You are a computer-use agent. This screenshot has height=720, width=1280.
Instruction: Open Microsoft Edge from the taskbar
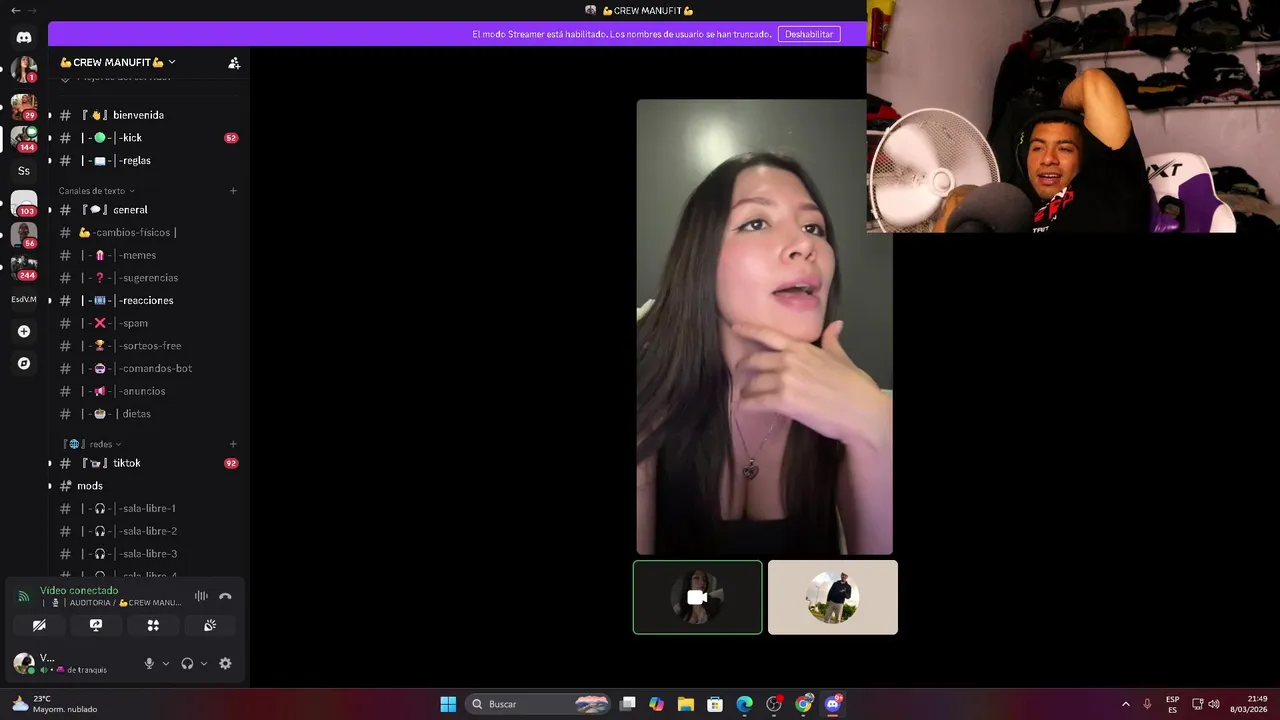[744, 704]
